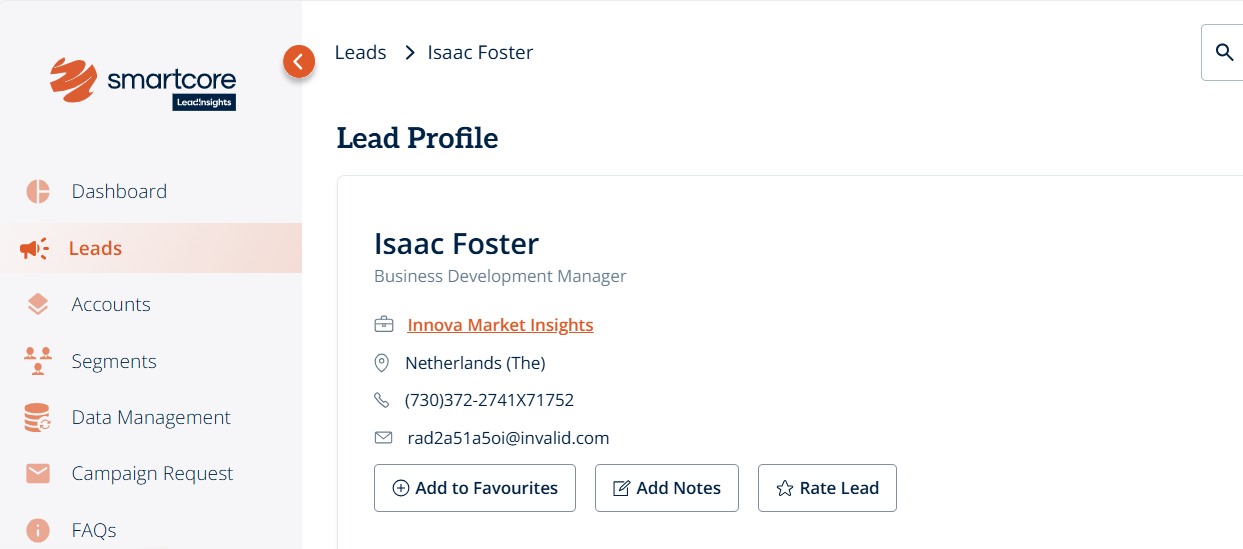This screenshot has height=549, width=1243.
Task: Open Segments from the sidebar
Action: 114,361
